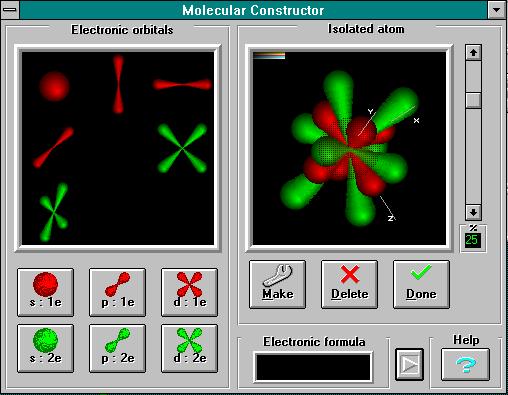Click the Make wrench button
Image resolution: width=508 pixels, height=395 pixels.
click(277, 284)
